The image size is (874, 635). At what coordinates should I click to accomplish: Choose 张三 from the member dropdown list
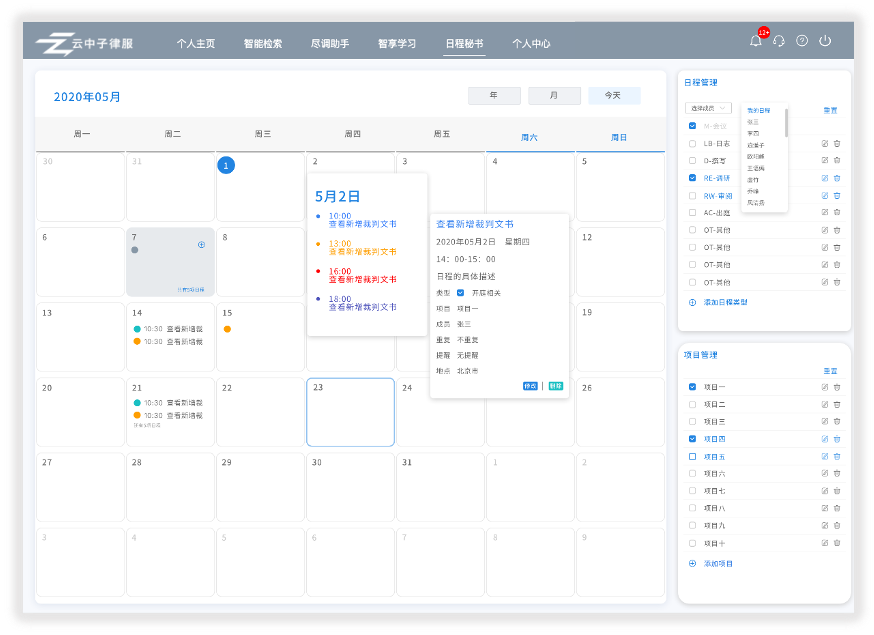click(753, 122)
